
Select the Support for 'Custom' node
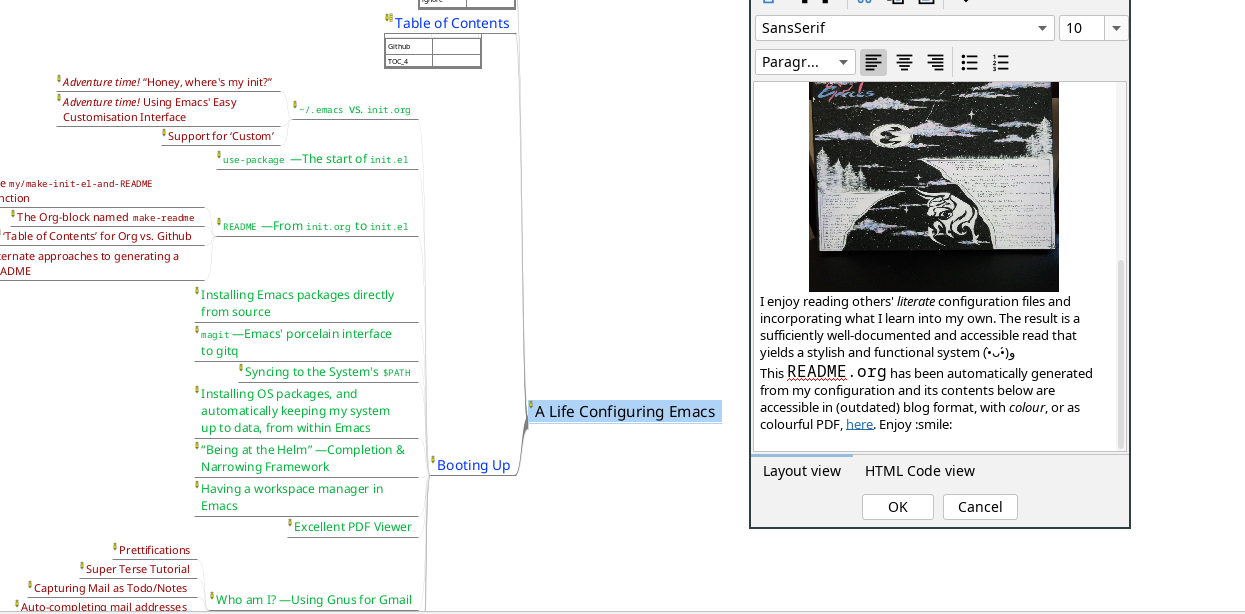pos(221,136)
